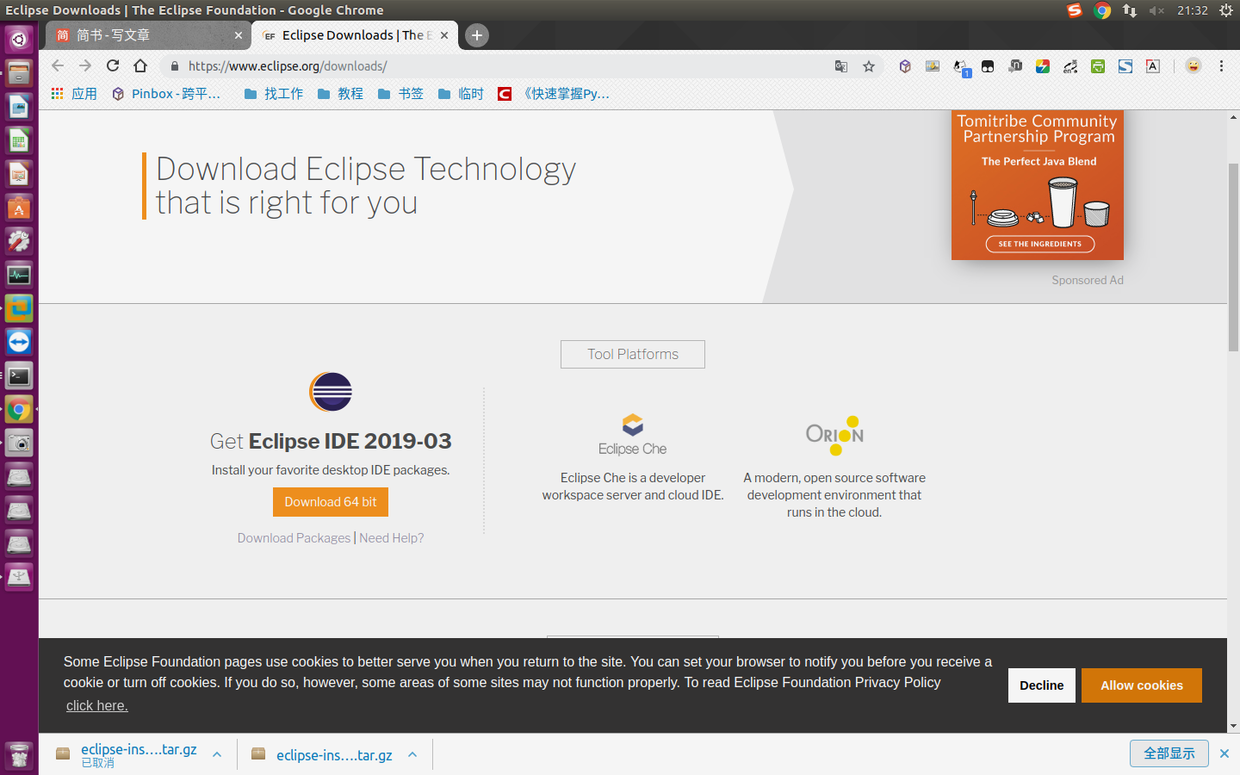Switch to the 简书 - 写文章 tab
This screenshot has height=775, width=1240.
(149, 35)
